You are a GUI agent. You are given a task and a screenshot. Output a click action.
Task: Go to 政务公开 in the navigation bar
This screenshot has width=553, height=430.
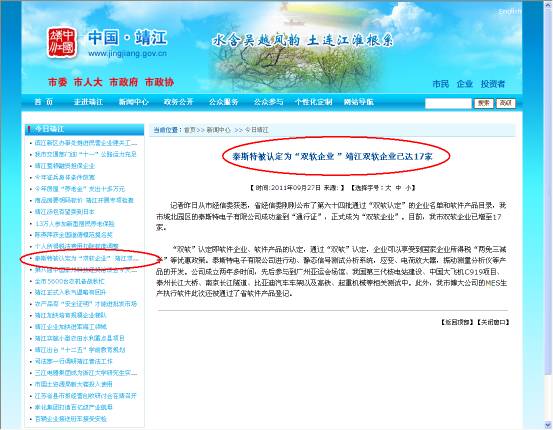click(178, 102)
